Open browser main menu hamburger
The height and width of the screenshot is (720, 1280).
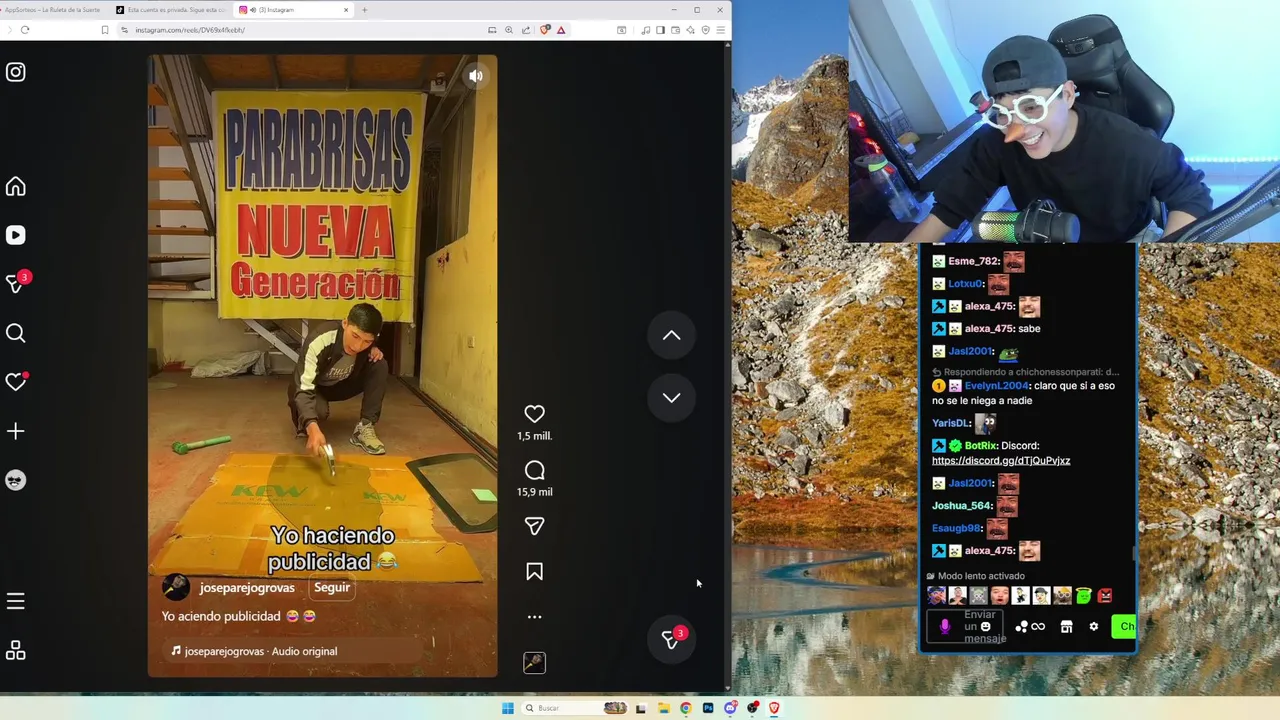coord(720,30)
